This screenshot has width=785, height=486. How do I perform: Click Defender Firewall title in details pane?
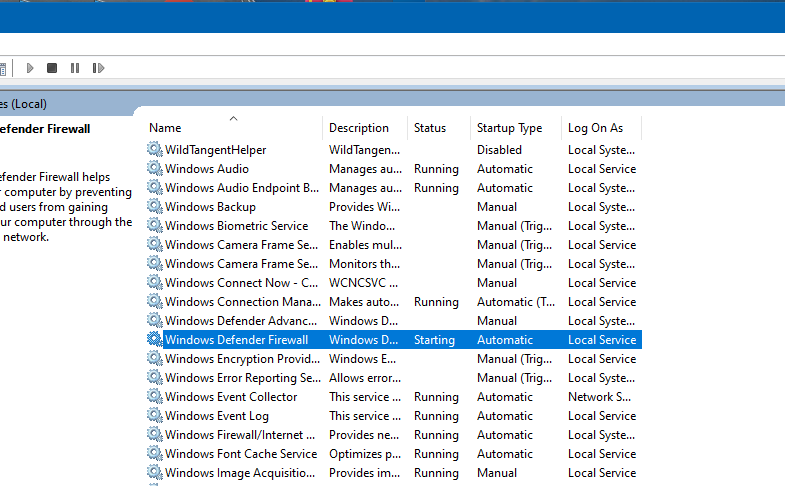point(45,129)
